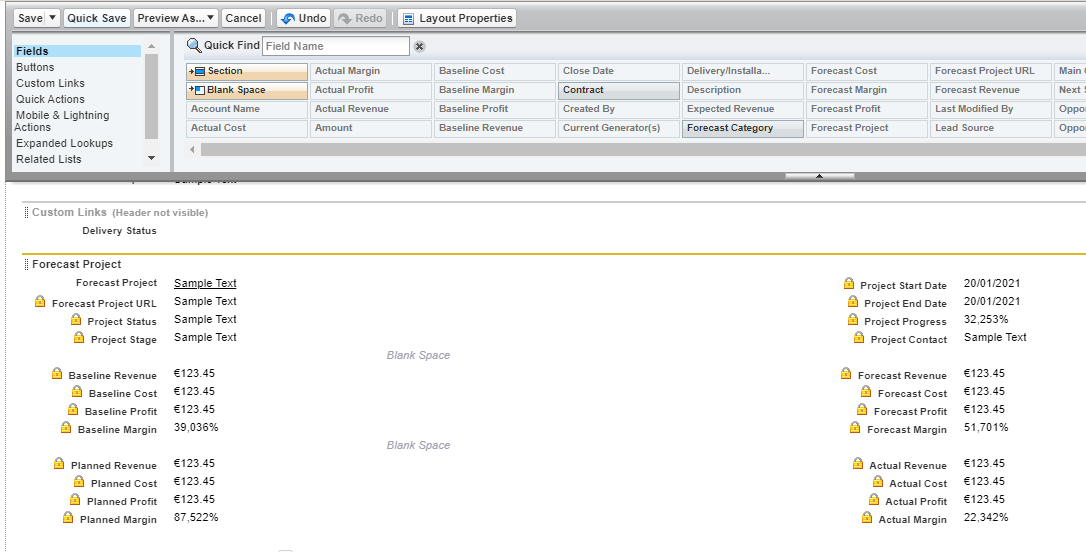Click the lock icon beside Planned Profit
Image resolution: width=1086 pixels, height=552 pixels.
pos(75,499)
